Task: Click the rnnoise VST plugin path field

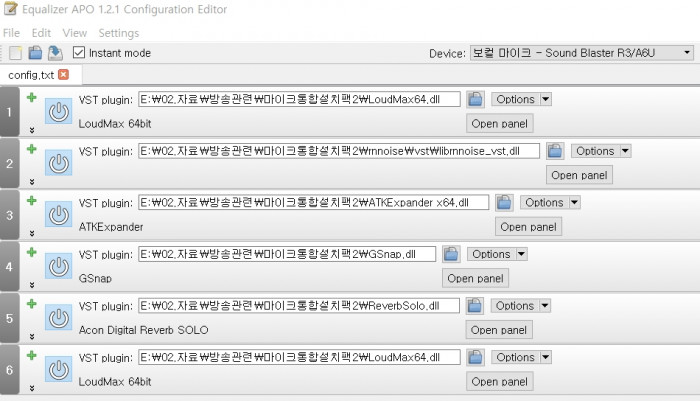Action: coord(338,151)
